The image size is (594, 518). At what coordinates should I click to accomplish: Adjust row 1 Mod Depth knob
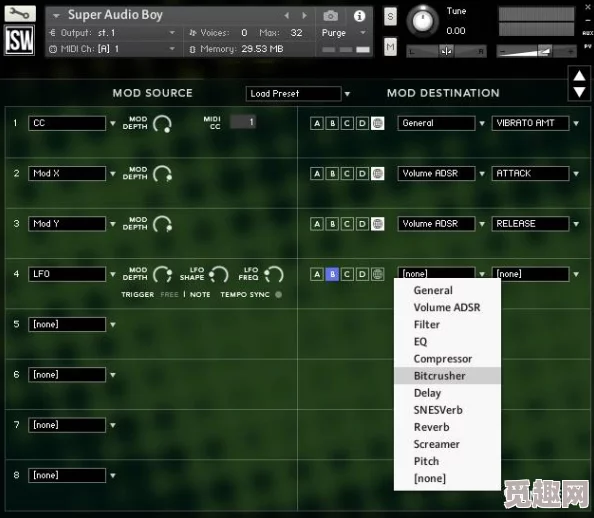[163, 124]
